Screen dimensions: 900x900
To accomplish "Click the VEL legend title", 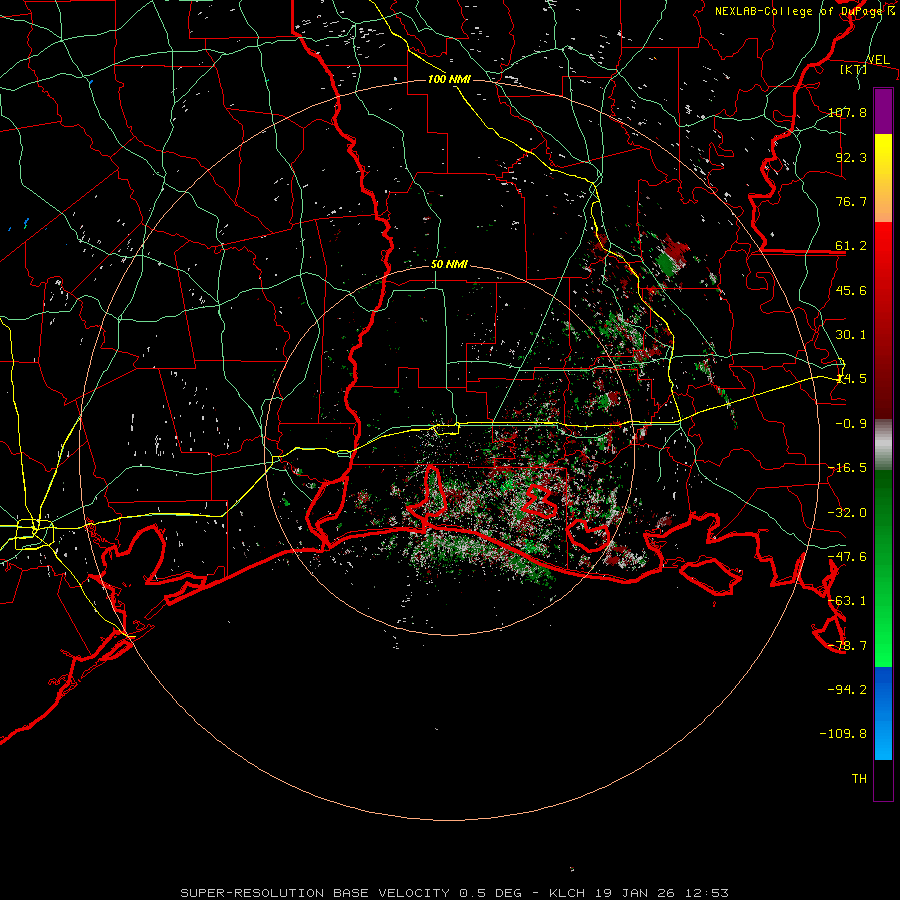I will [x=878, y=59].
